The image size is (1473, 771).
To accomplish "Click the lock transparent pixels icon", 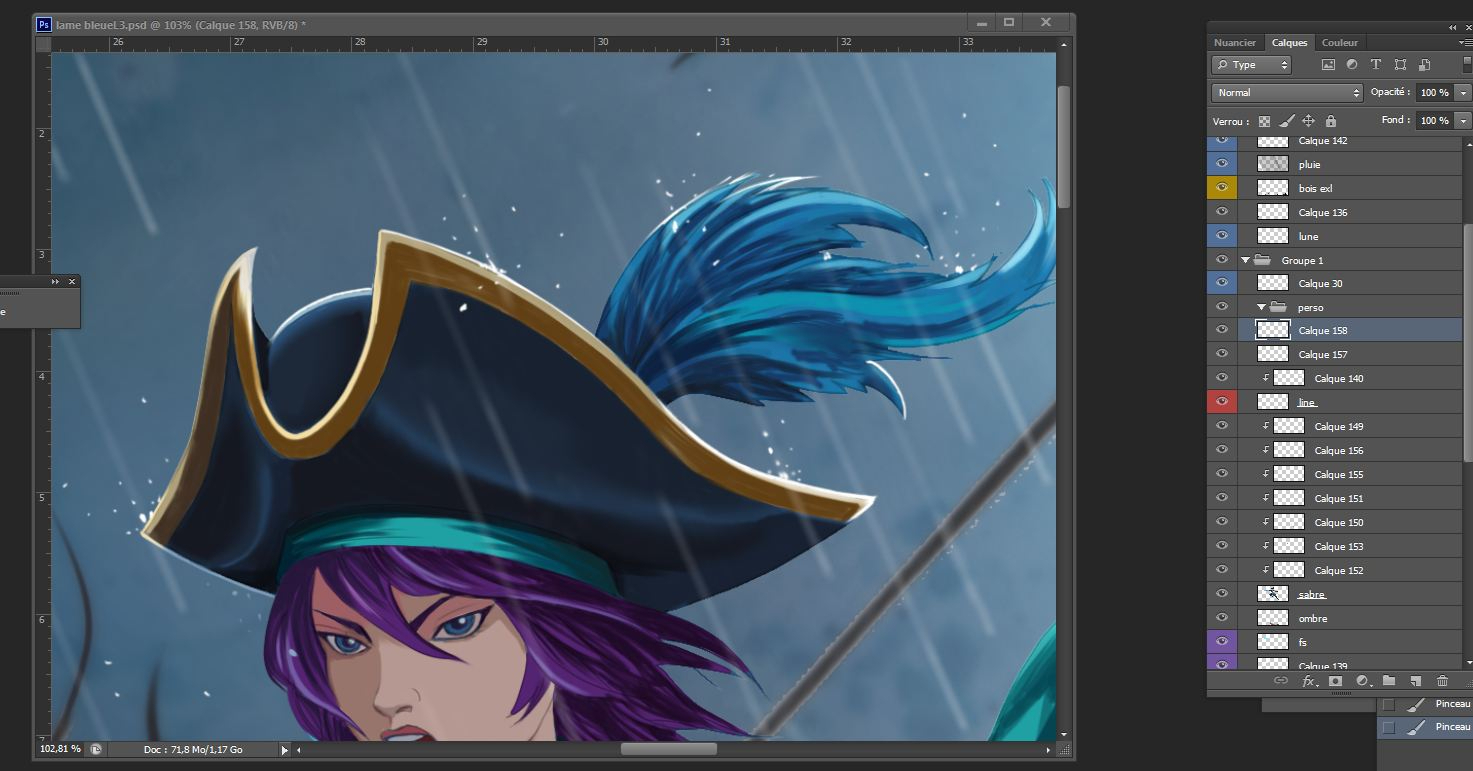I will tap(1264, 121).
